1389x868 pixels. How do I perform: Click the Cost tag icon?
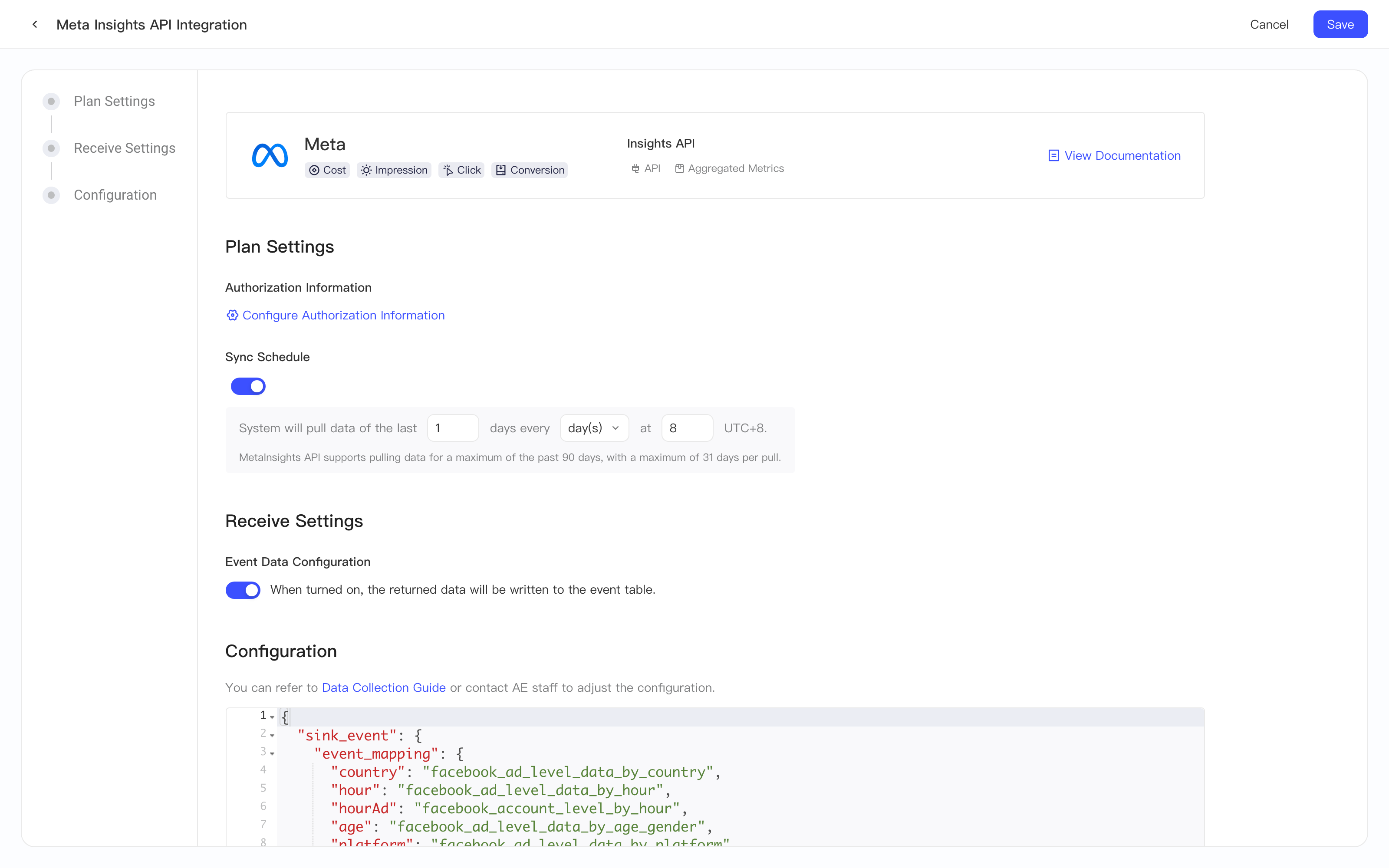(314, 170)
